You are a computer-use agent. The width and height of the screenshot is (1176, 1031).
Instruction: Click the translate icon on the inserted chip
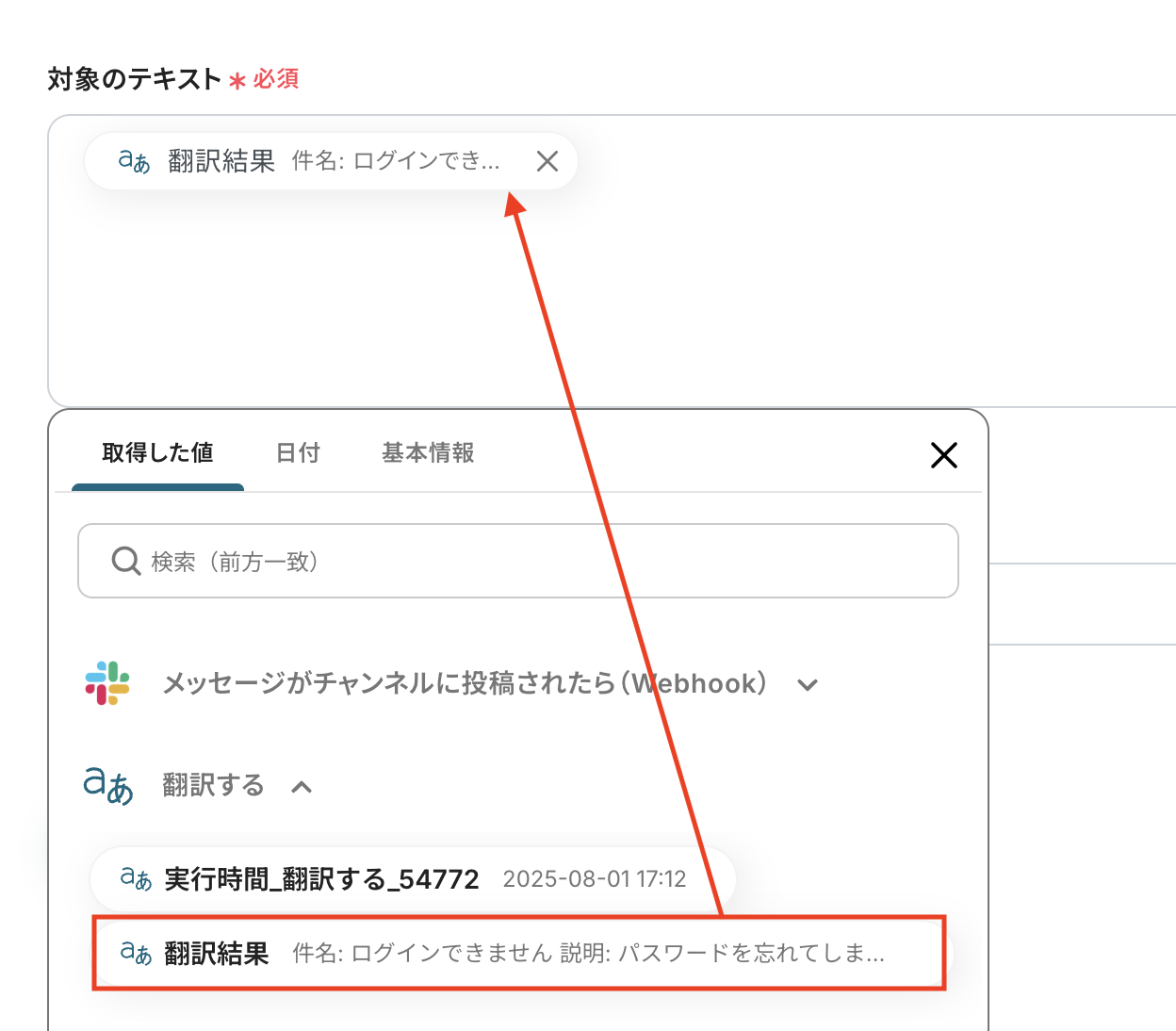pyautogui.click(x=134, y=161)
